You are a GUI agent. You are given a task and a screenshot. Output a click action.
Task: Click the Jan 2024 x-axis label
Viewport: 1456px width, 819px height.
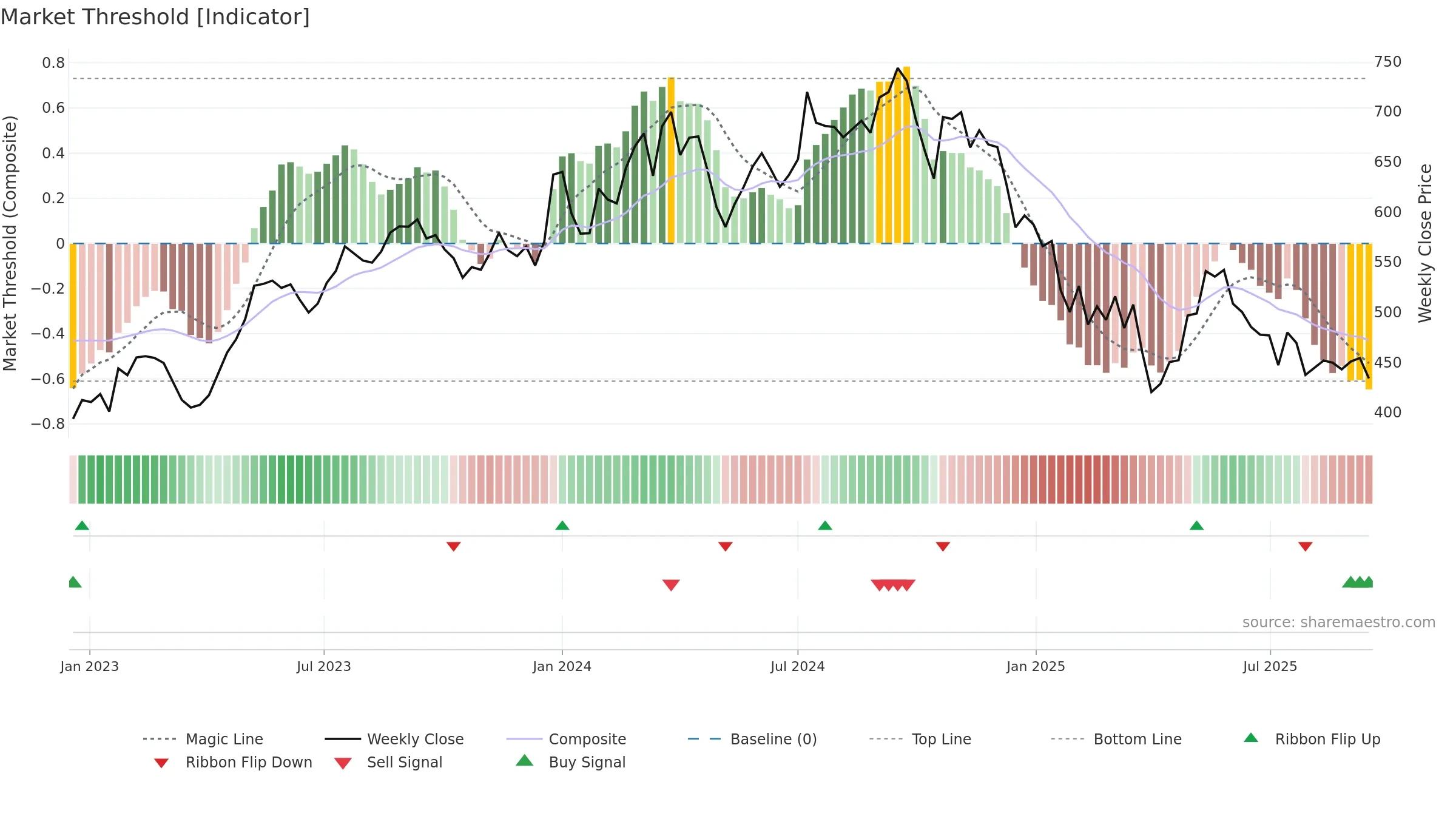(562, 667)
